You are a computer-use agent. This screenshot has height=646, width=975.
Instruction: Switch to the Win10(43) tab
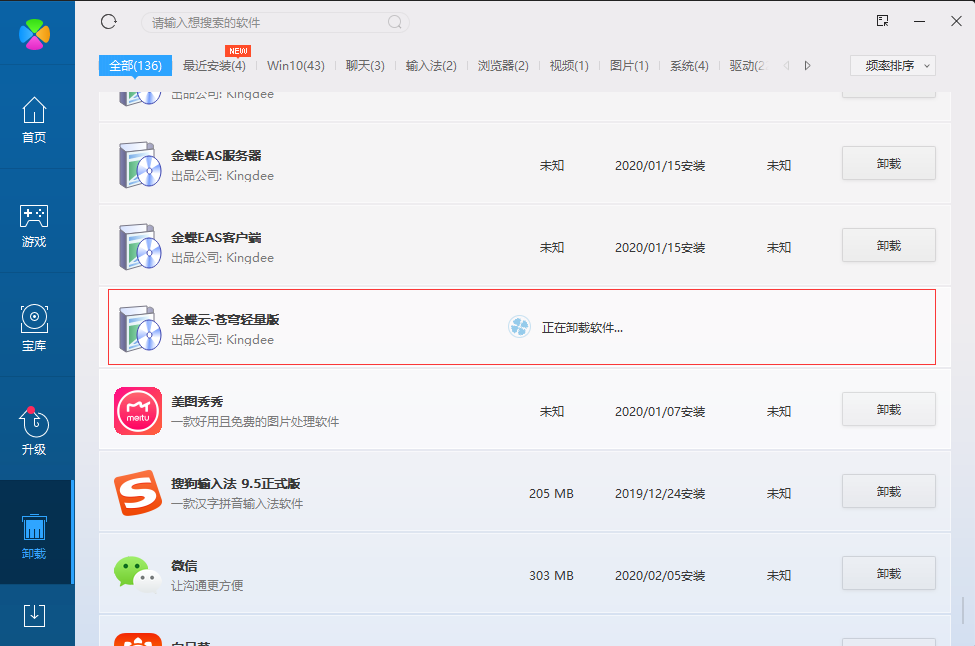(x=296, y=66)
